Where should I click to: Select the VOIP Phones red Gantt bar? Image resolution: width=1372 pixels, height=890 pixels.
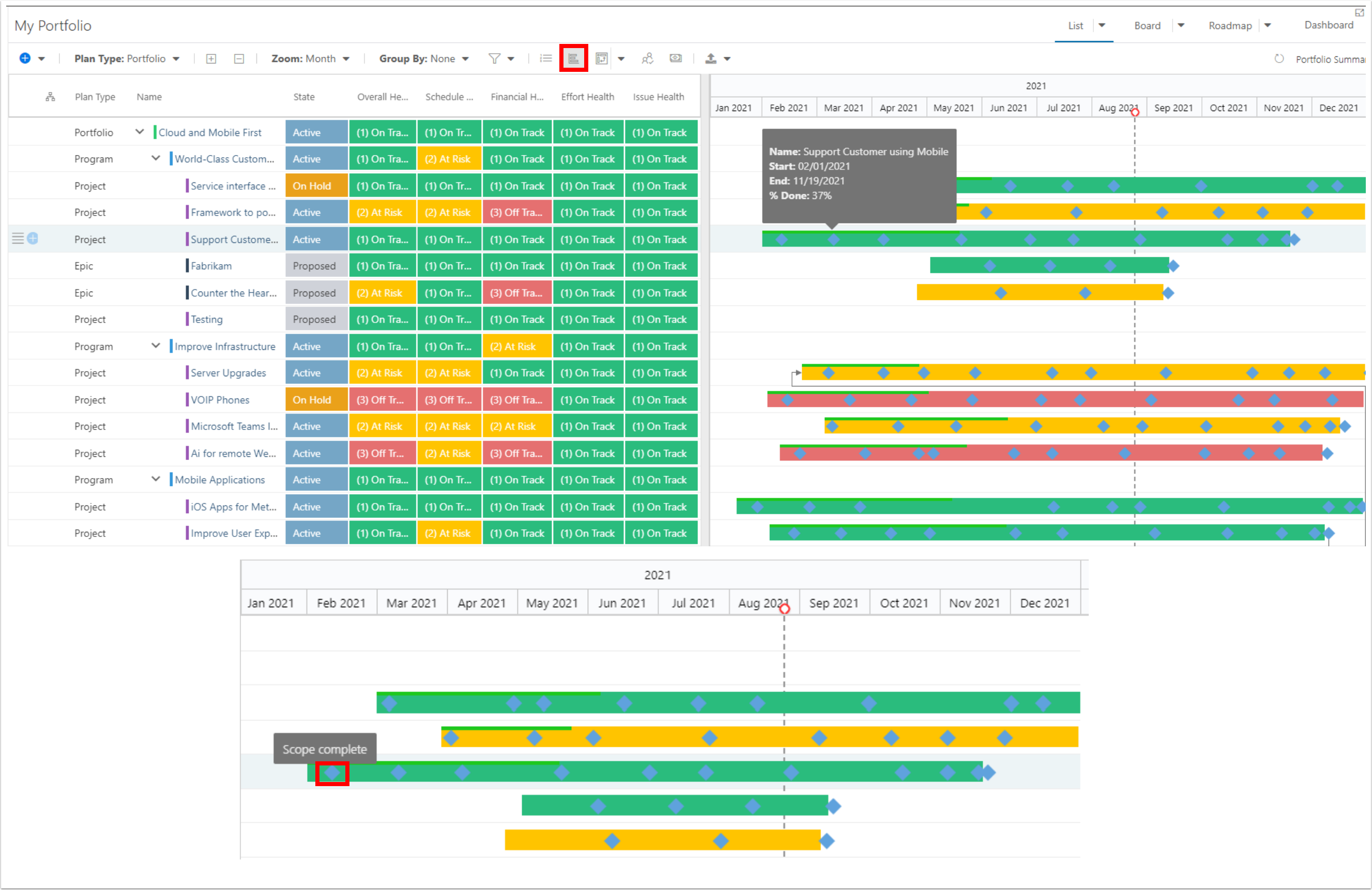coord(1064,400)
